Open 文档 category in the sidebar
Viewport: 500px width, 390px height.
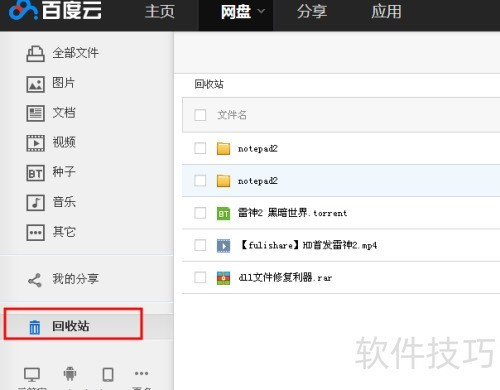64,113
